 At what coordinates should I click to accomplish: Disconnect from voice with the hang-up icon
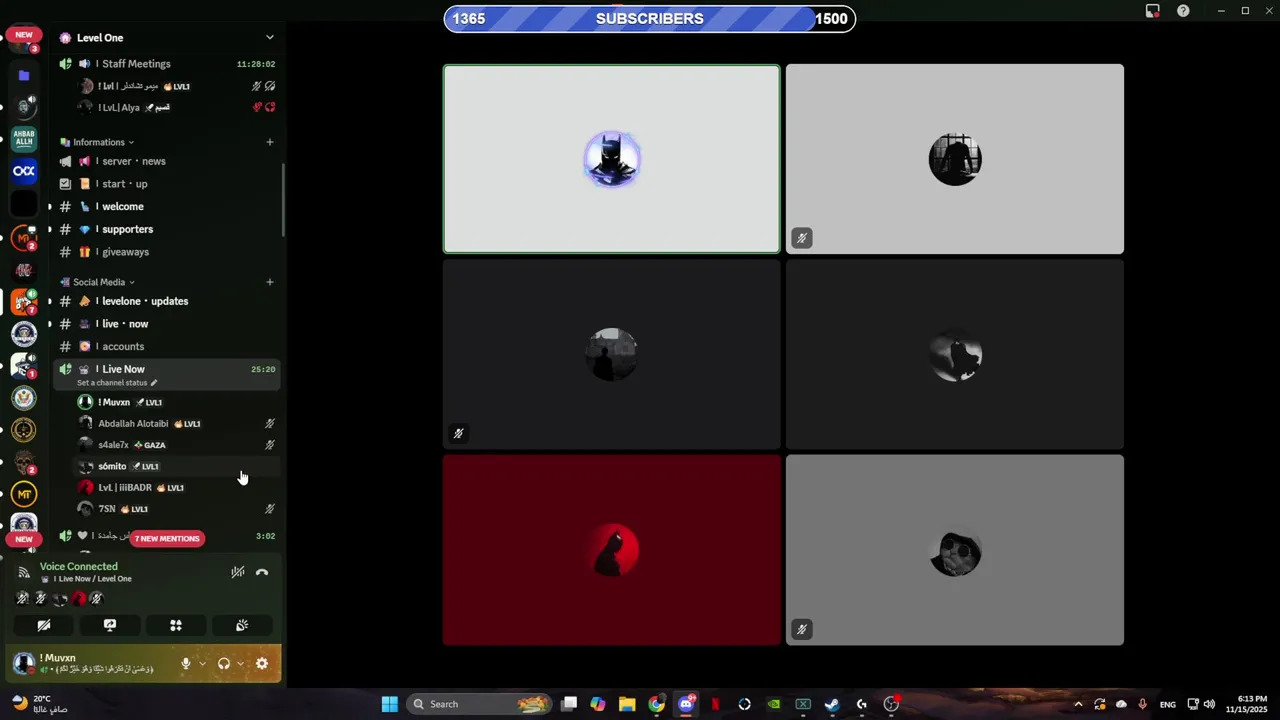pos(262,573)
